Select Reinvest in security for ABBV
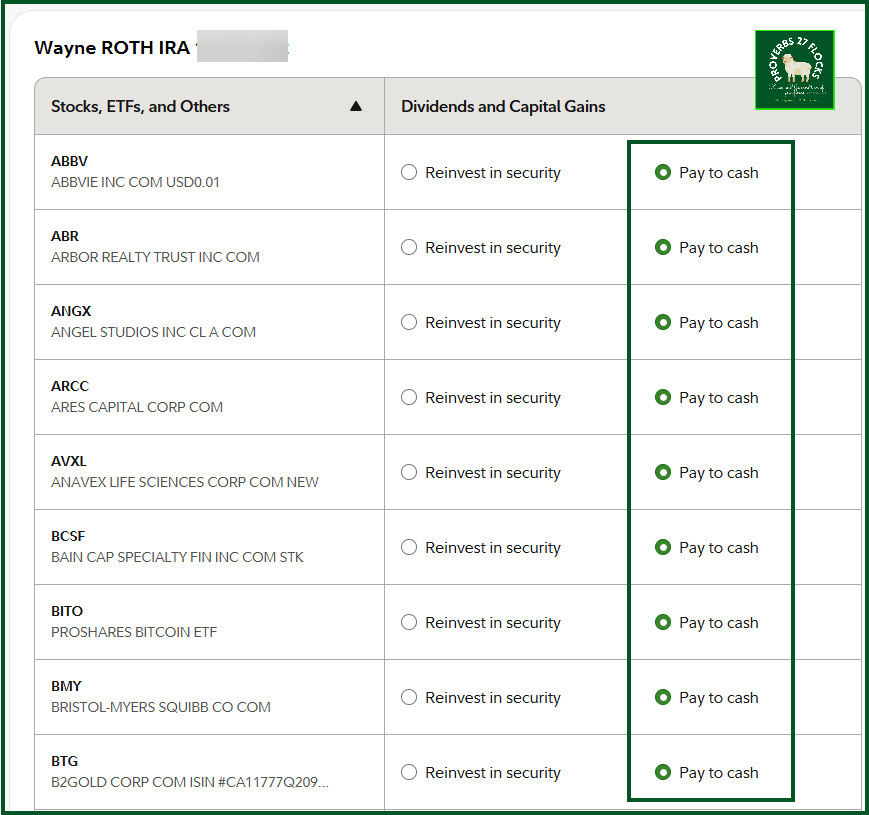This screenshot has width=869, height=815. [409, 172]
